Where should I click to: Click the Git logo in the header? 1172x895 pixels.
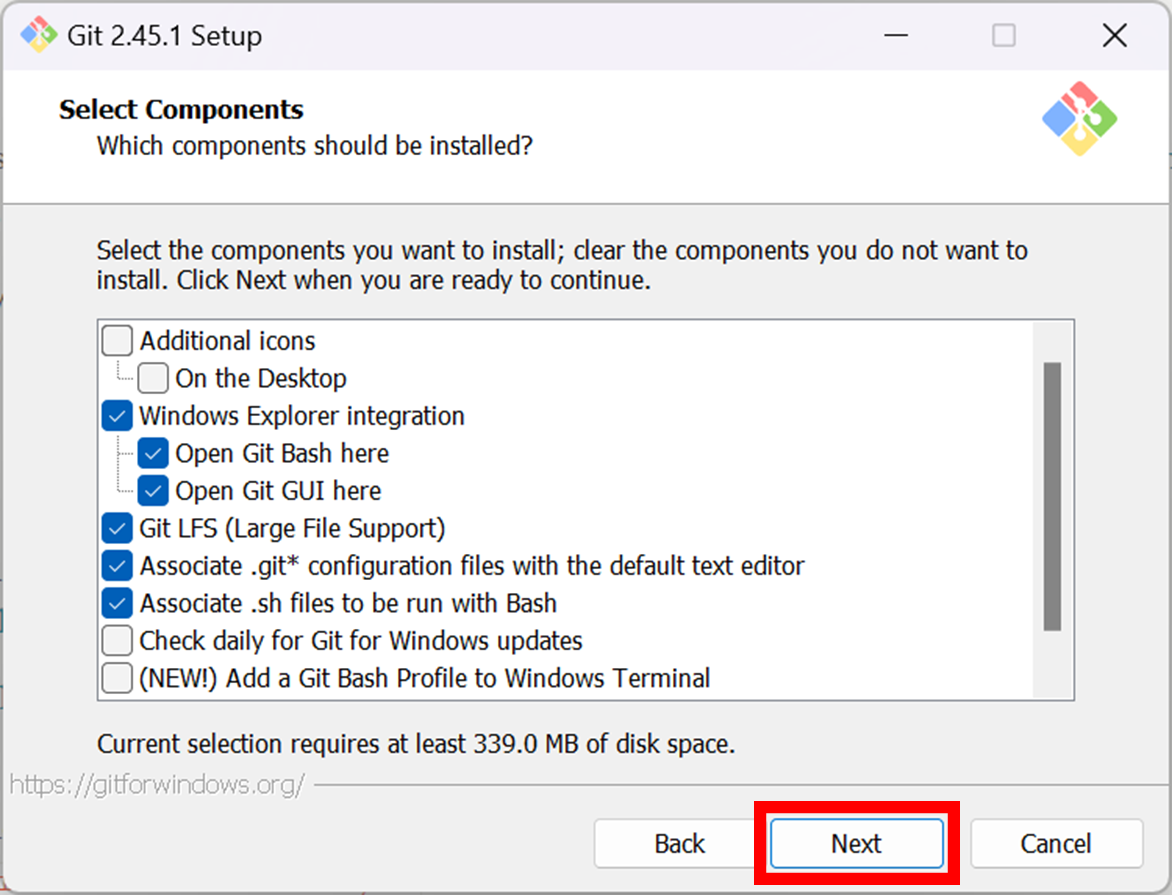click(1079, 119)
